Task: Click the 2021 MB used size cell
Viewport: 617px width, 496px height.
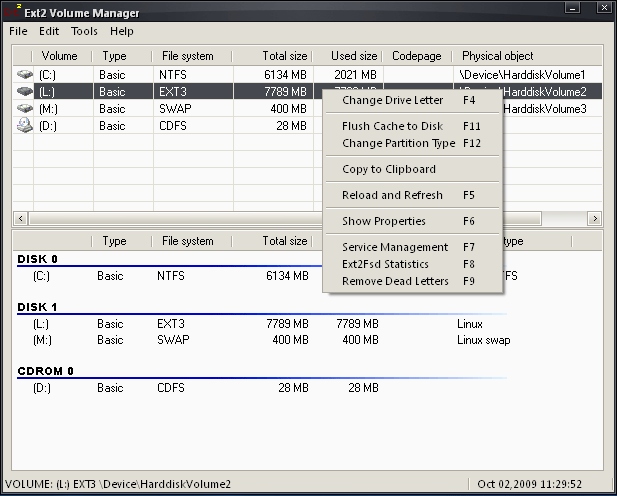Action: coord(355,74)
